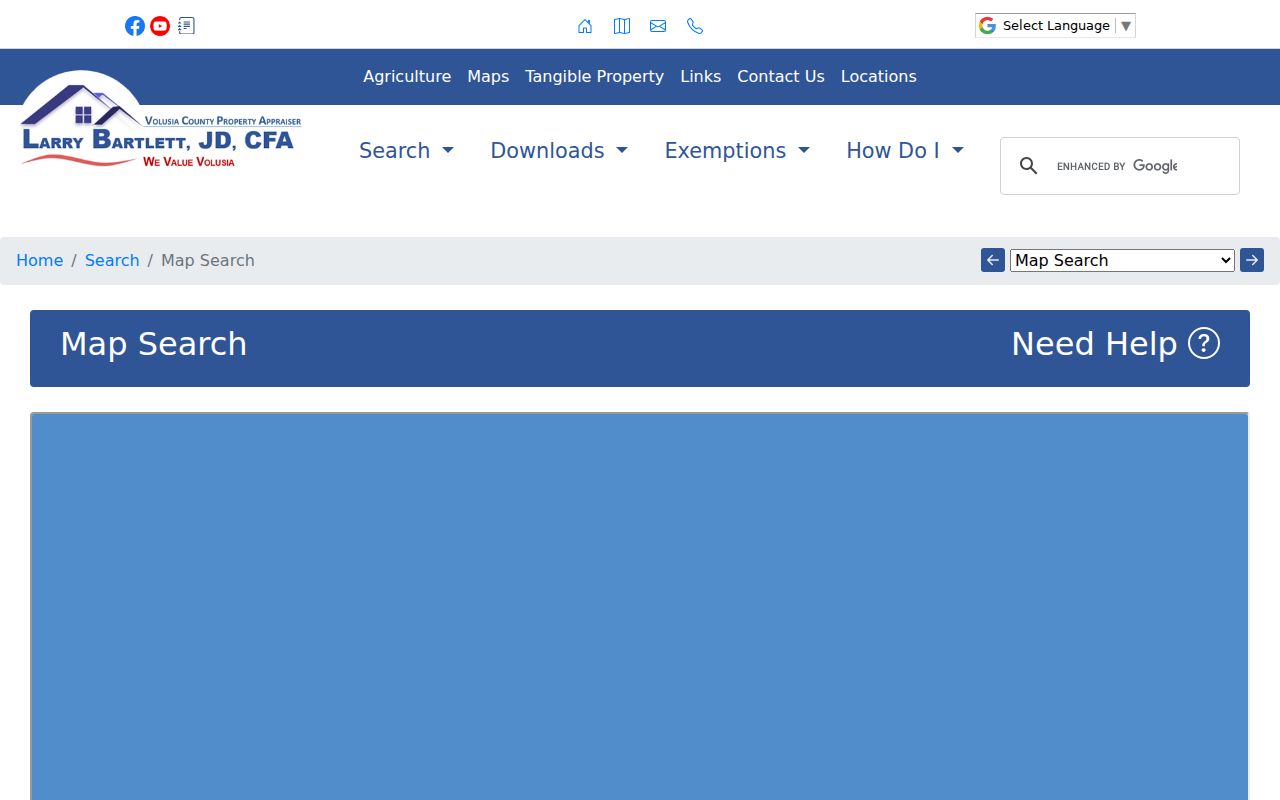The height and width of the screenshot is (800, 1280).
Task: Open the Need Help question mark icon
Action: point(1204,343)
